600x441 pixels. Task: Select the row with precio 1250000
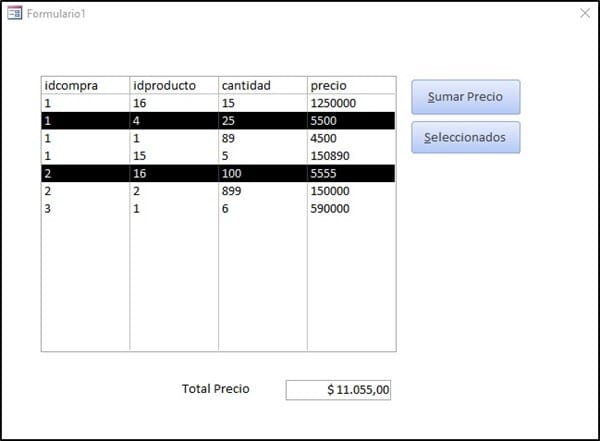tap(218, 103)
